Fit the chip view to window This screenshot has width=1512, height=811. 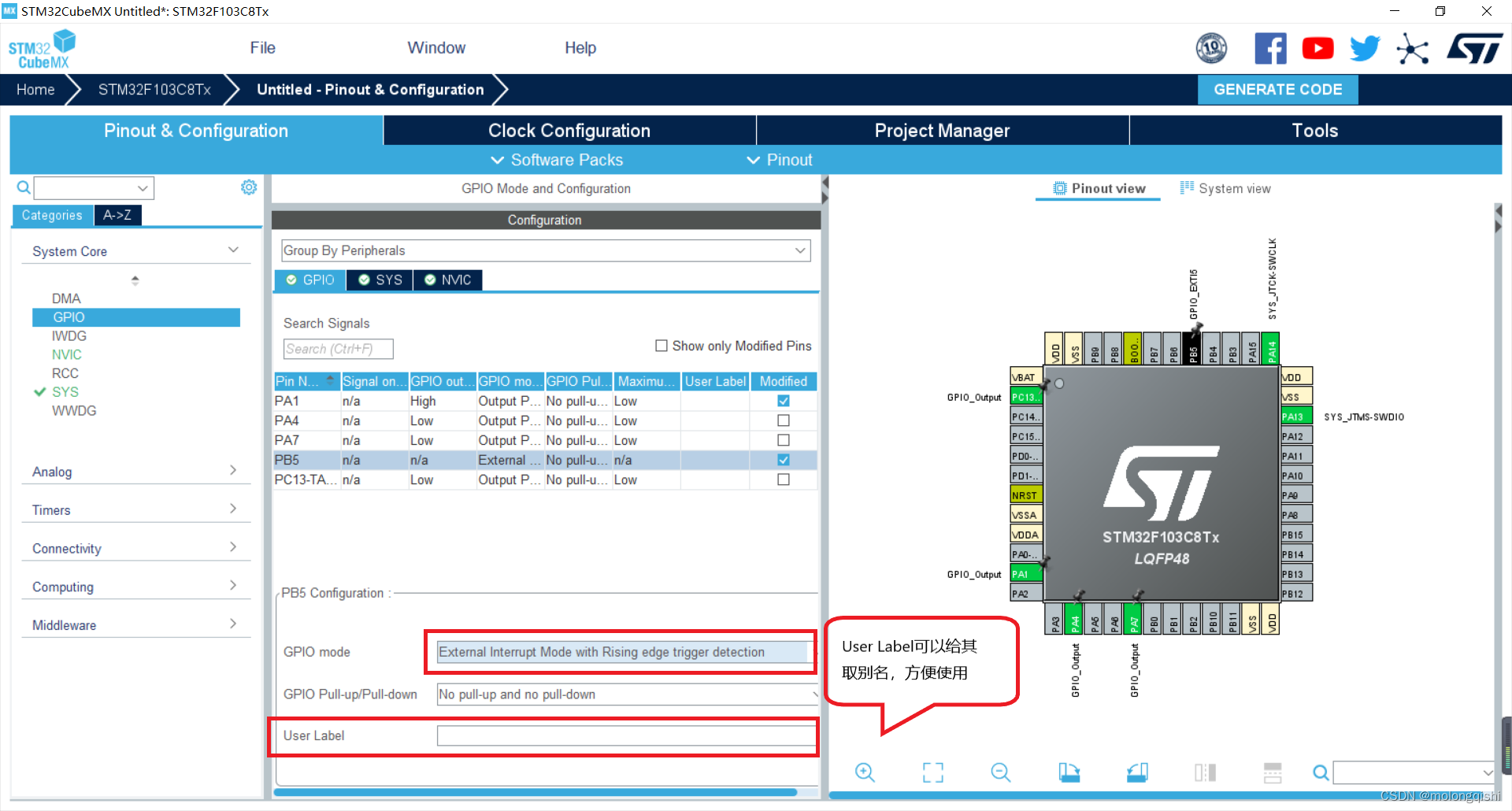pyautogui.click(x=933, y=772)
